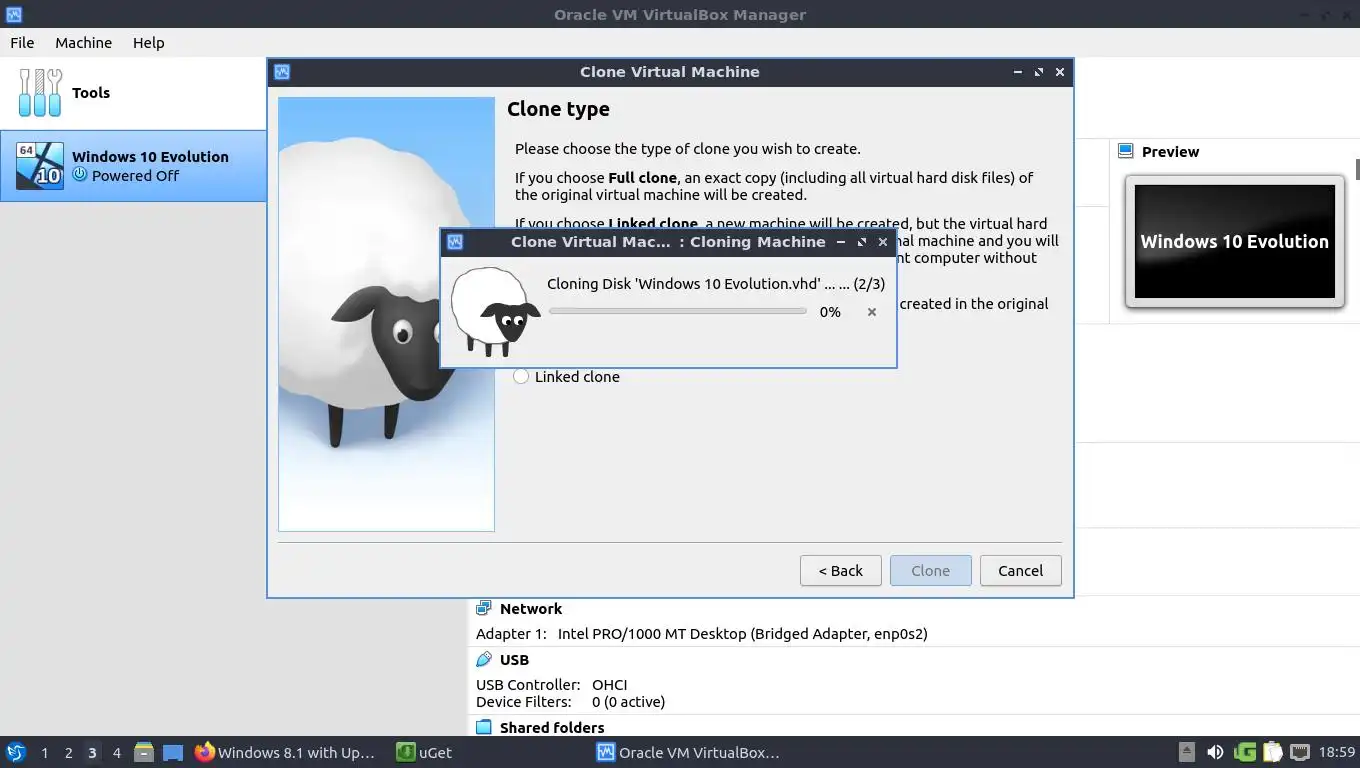This screenshot has width=1360, height=768.
Task: Go Back in the Clone wizard
Action: click(x=840, y=571)
